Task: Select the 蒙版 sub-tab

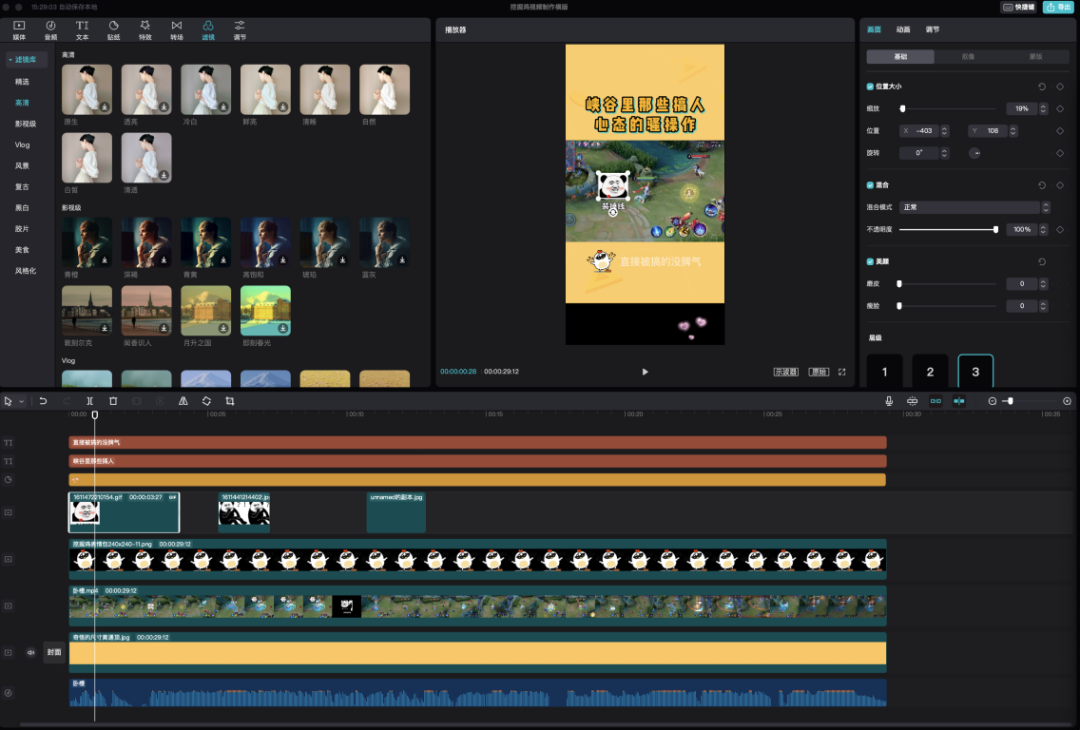Action: (x=1035, y=56)
